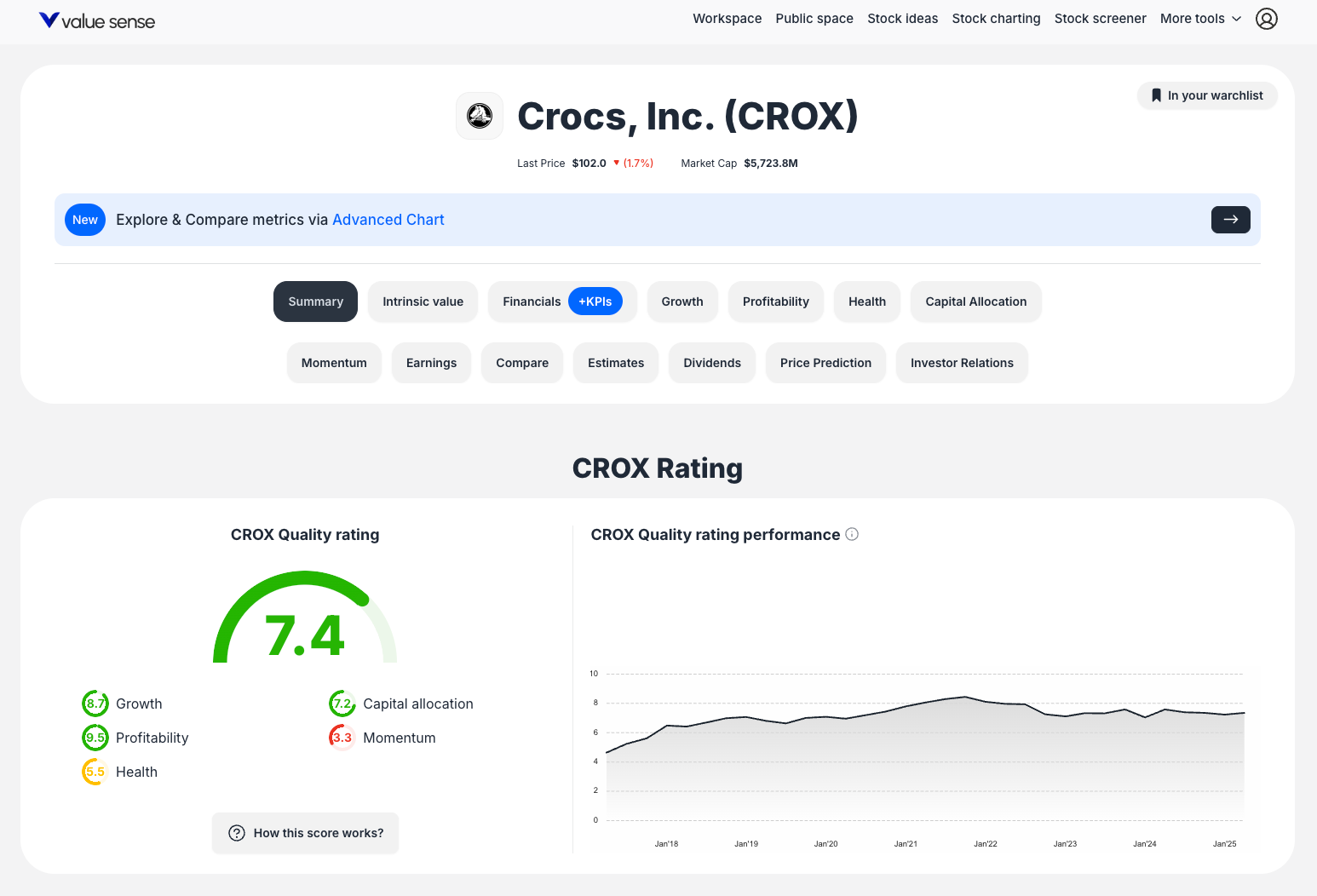Click the arrow button on Advanced Chart banner
This screenshot has height=896, width=1317.
1230,220
